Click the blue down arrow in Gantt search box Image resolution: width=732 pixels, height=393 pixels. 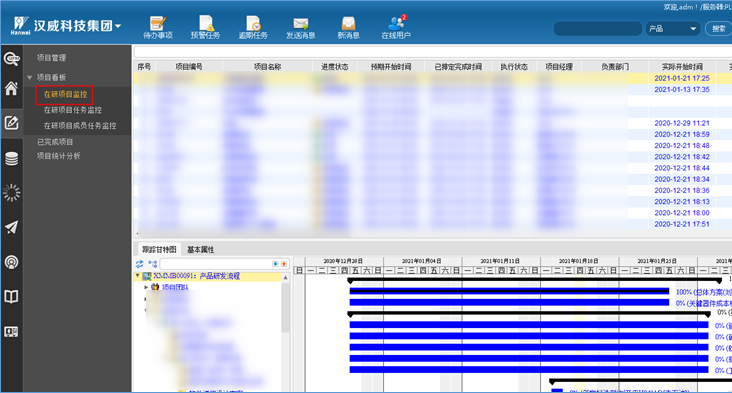[x=275, y=264]
